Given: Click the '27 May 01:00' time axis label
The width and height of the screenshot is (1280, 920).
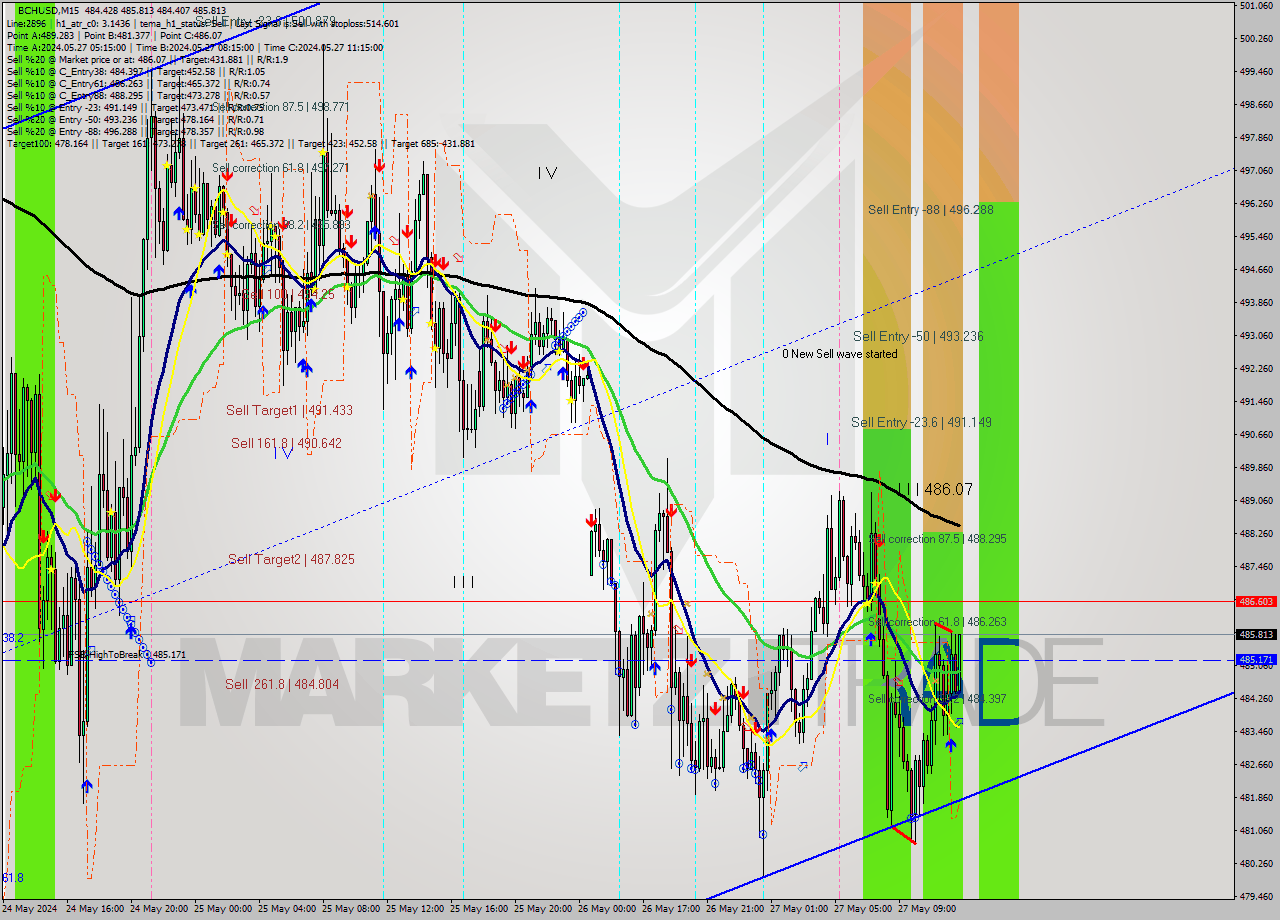Looking at the screenshot, I should click(799, 910).
